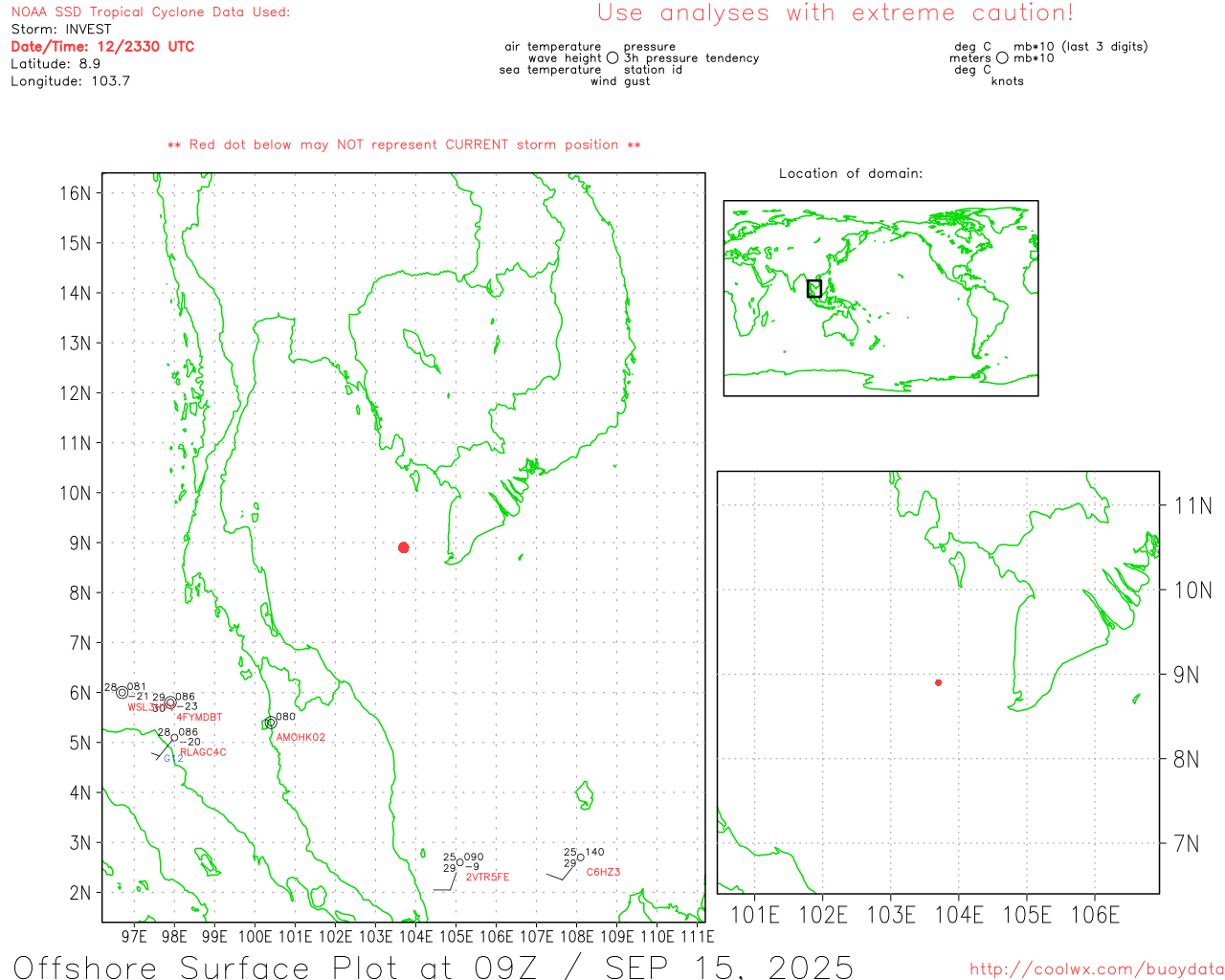This screenshot has height=980, width=1225.
Task: Click the 4FYMDBT station id label
Action: 199,718
